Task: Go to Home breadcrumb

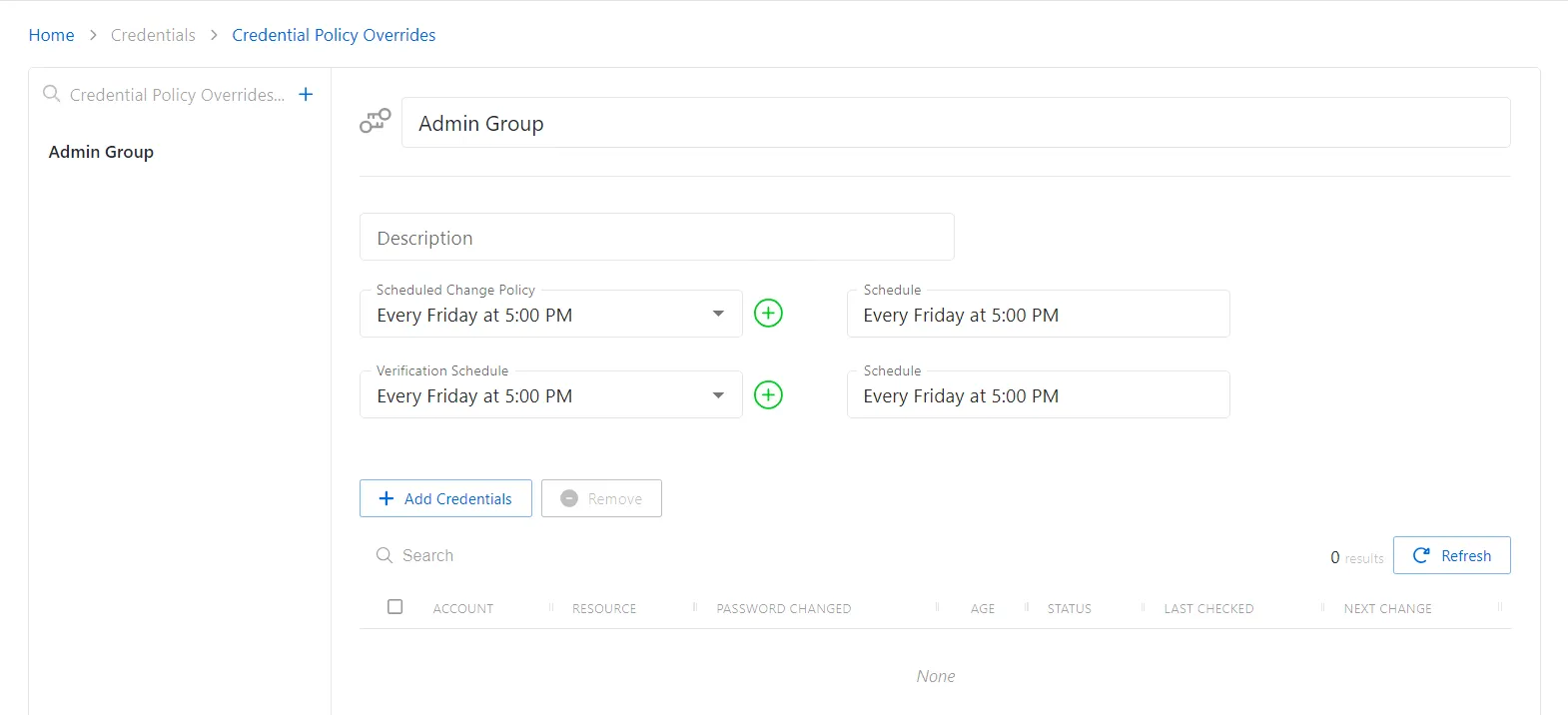Action: (x=51, y=35)
